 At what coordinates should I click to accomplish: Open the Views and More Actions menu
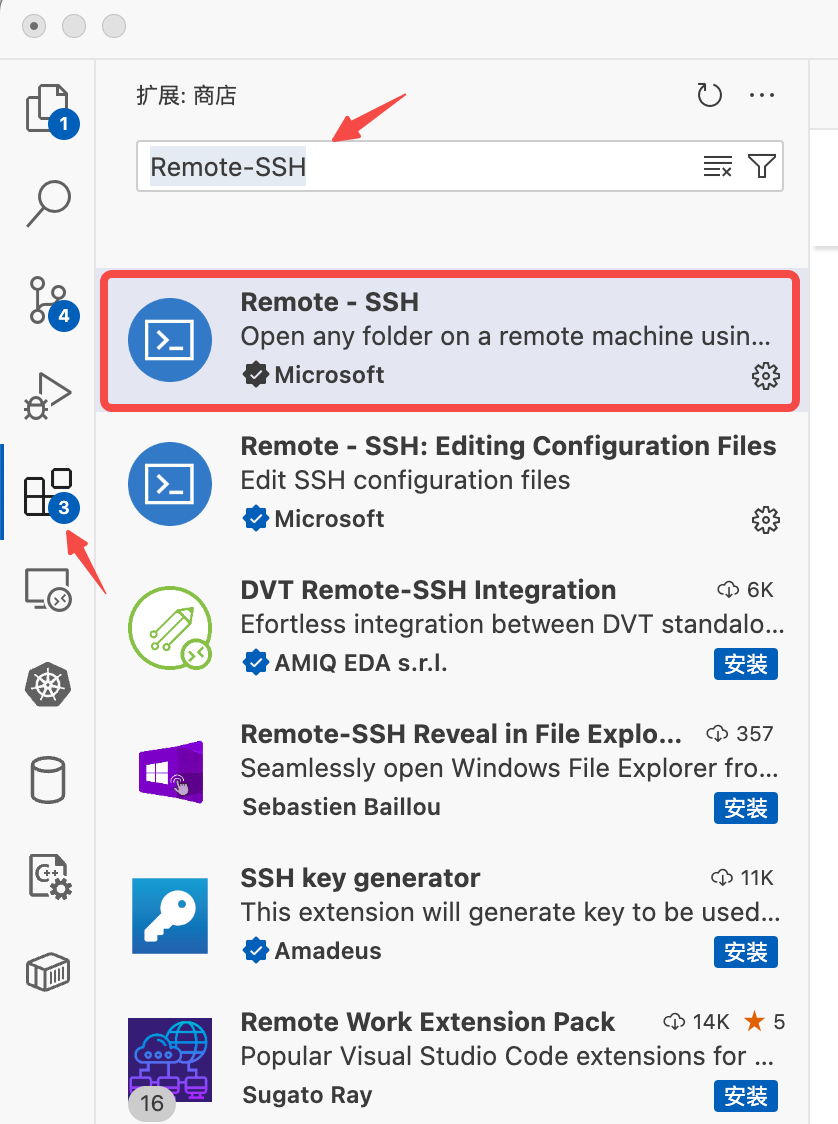762,95
